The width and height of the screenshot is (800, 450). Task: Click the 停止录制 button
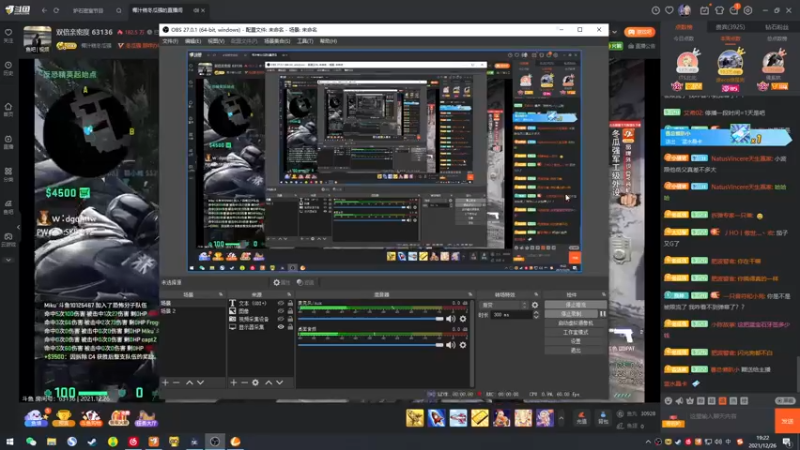pos(571,314)
